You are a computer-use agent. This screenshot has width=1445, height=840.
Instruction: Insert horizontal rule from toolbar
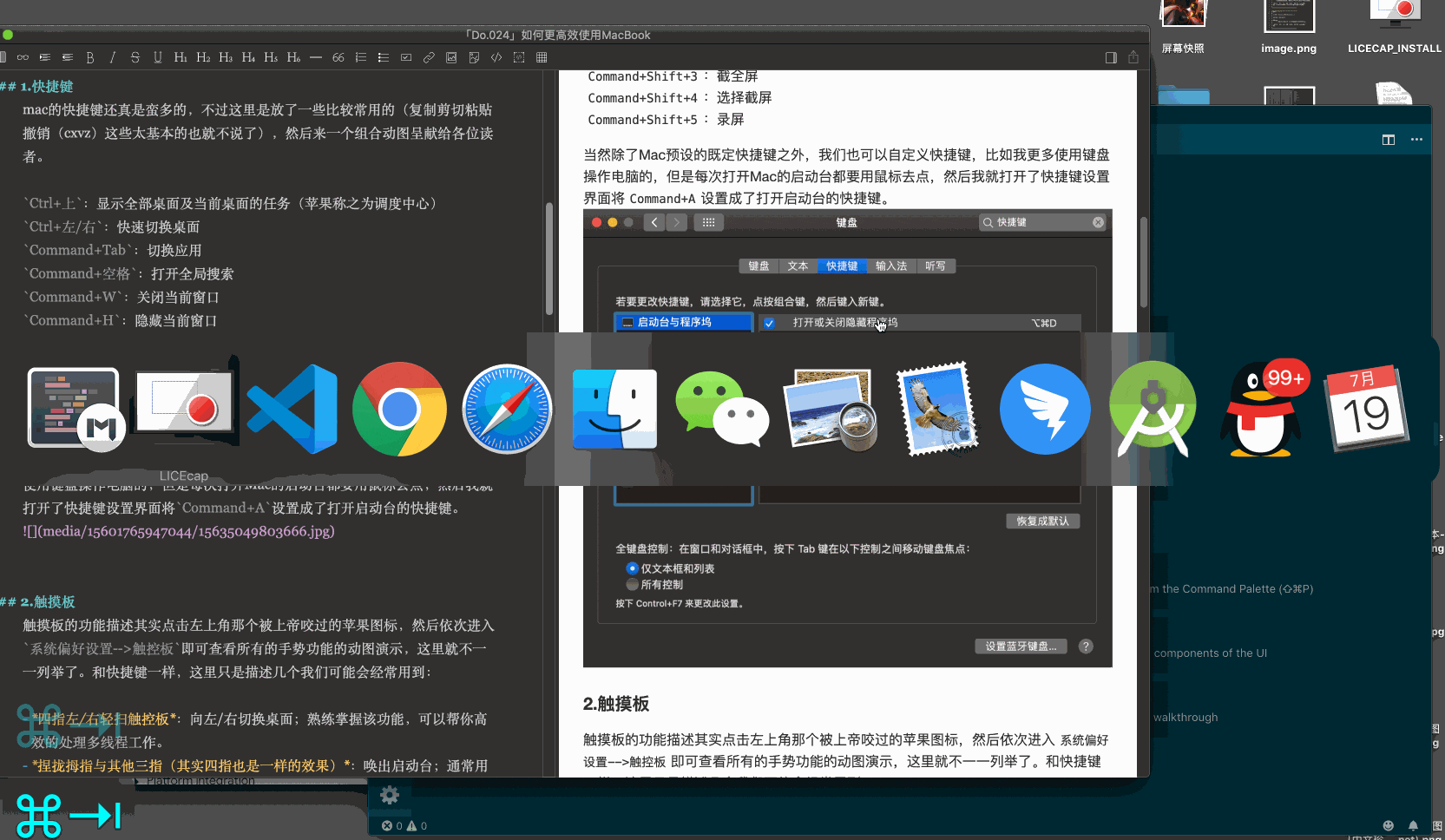click(316, 57)
